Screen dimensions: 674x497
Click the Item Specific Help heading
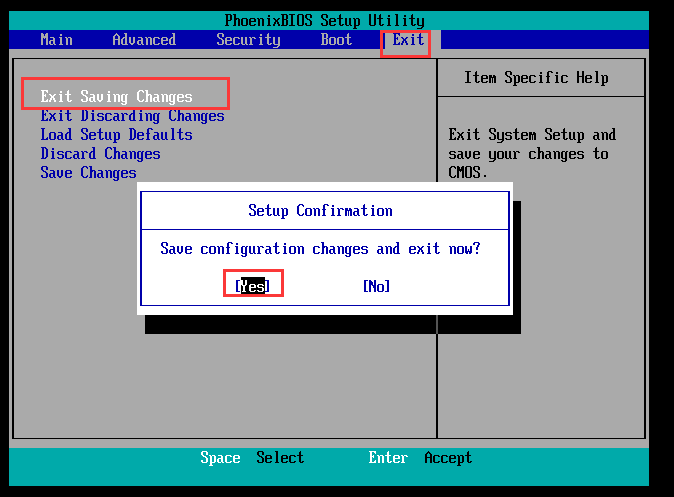536,78
